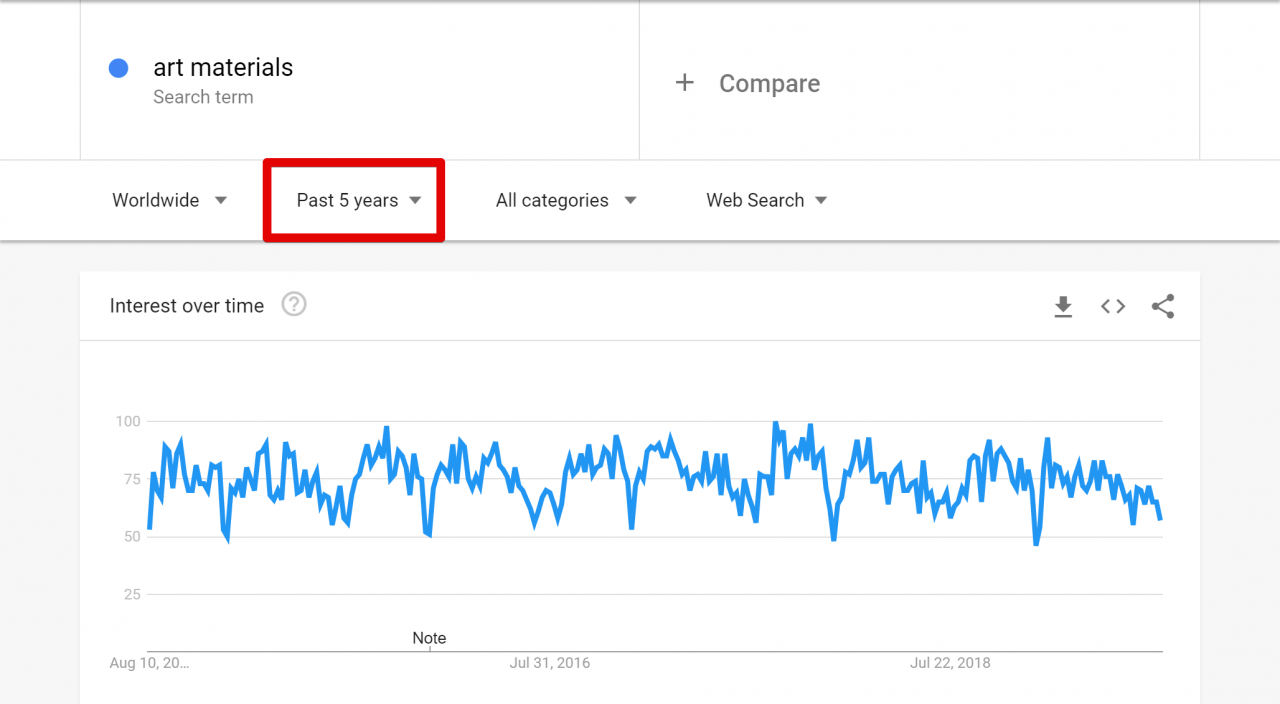Click the Jul 22, 2018 axis label
Screen dimensions: 1280x704
click(x=950, y=663)
